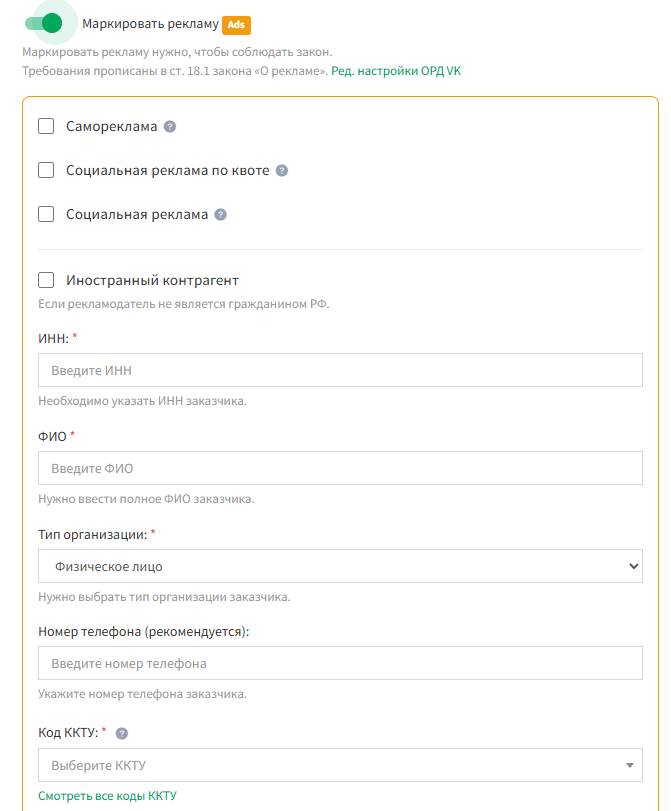Expand the Выберите ККТУ combo box
This screenshot has width=671, height=811.
330,766
